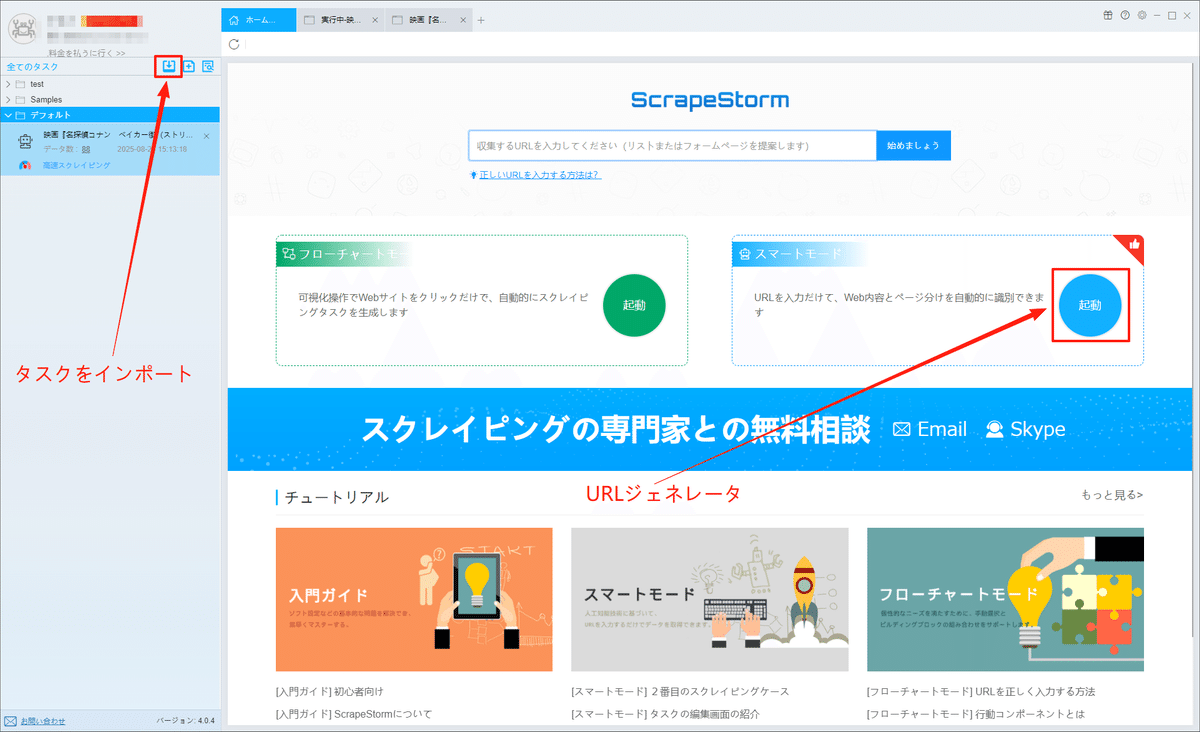Viewport: 1200px width, 732px height.
Task: Click the 高速スクレイピング link
Action: point(77,164)
